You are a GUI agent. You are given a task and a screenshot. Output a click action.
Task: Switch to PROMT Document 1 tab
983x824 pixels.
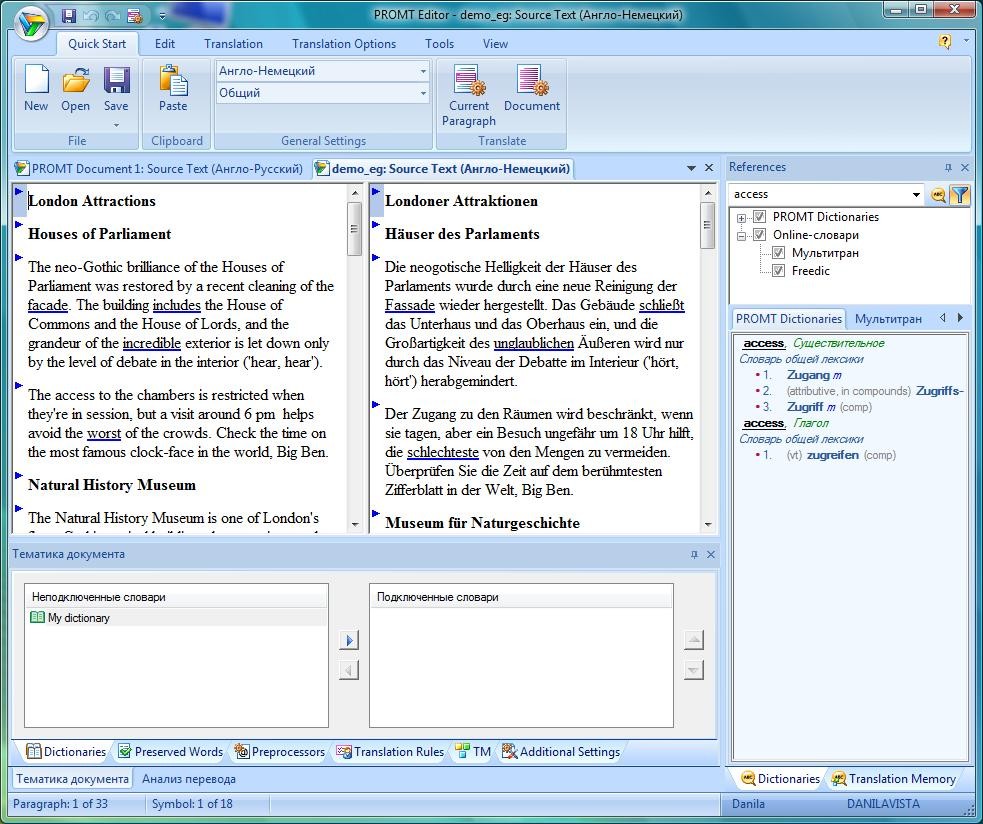[x=159, y=169]
